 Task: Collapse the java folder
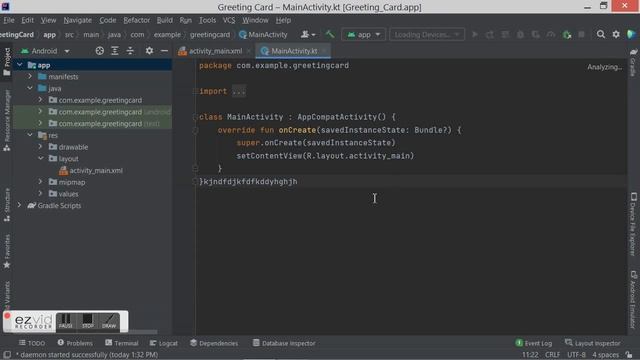point(30,88)
